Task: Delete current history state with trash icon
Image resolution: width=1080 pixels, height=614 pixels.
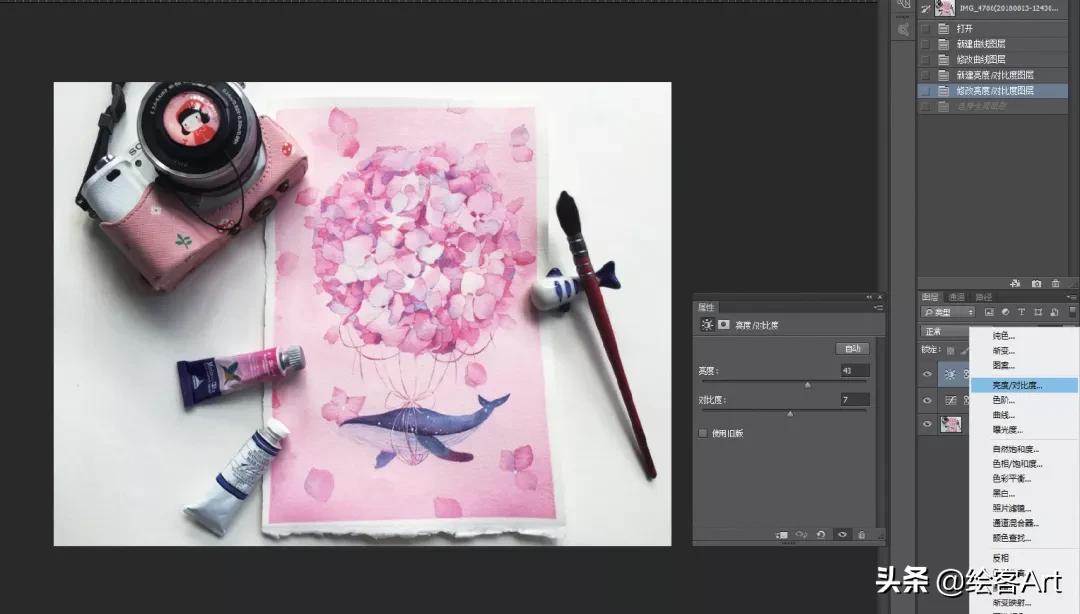Action: point(1055,283)
